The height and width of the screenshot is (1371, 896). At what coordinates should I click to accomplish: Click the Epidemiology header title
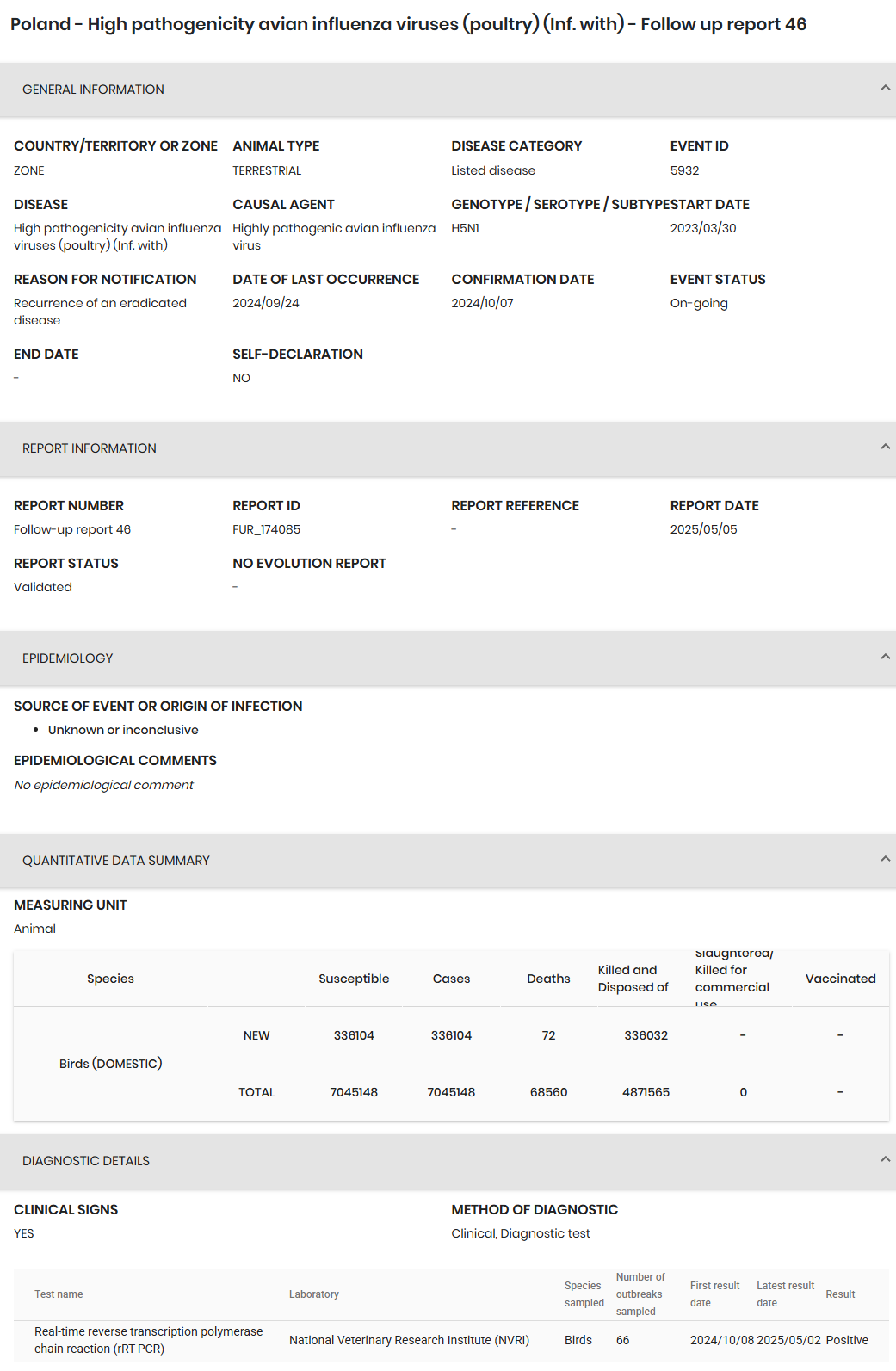(68, 658)
